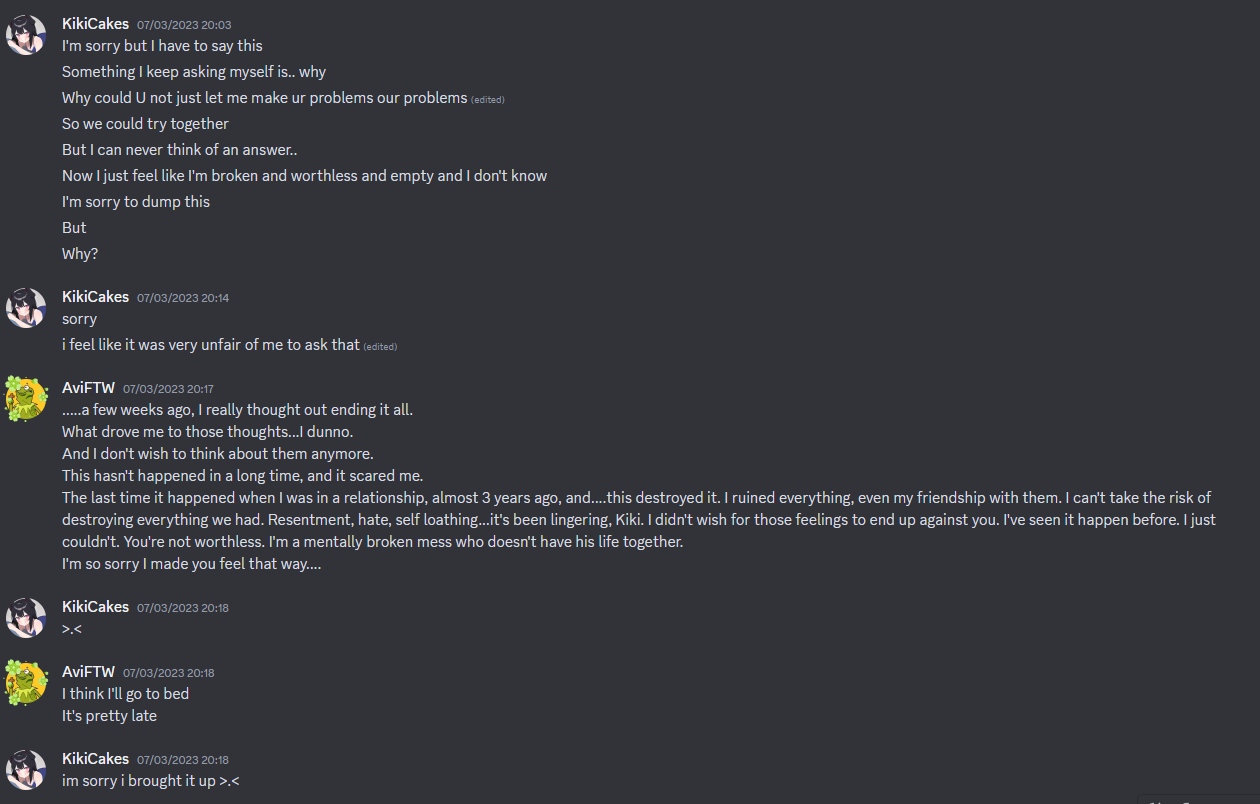Select the single-word message "Why?"
1260x804 pixels.
coord(80,254)
